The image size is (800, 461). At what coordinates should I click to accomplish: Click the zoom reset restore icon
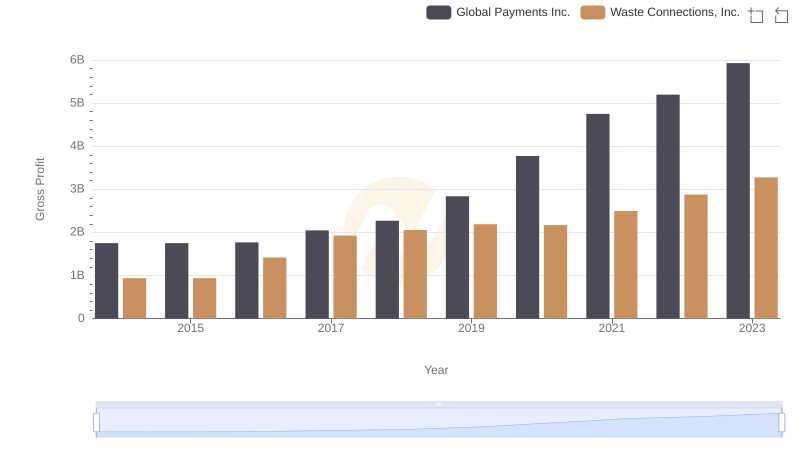781,15
